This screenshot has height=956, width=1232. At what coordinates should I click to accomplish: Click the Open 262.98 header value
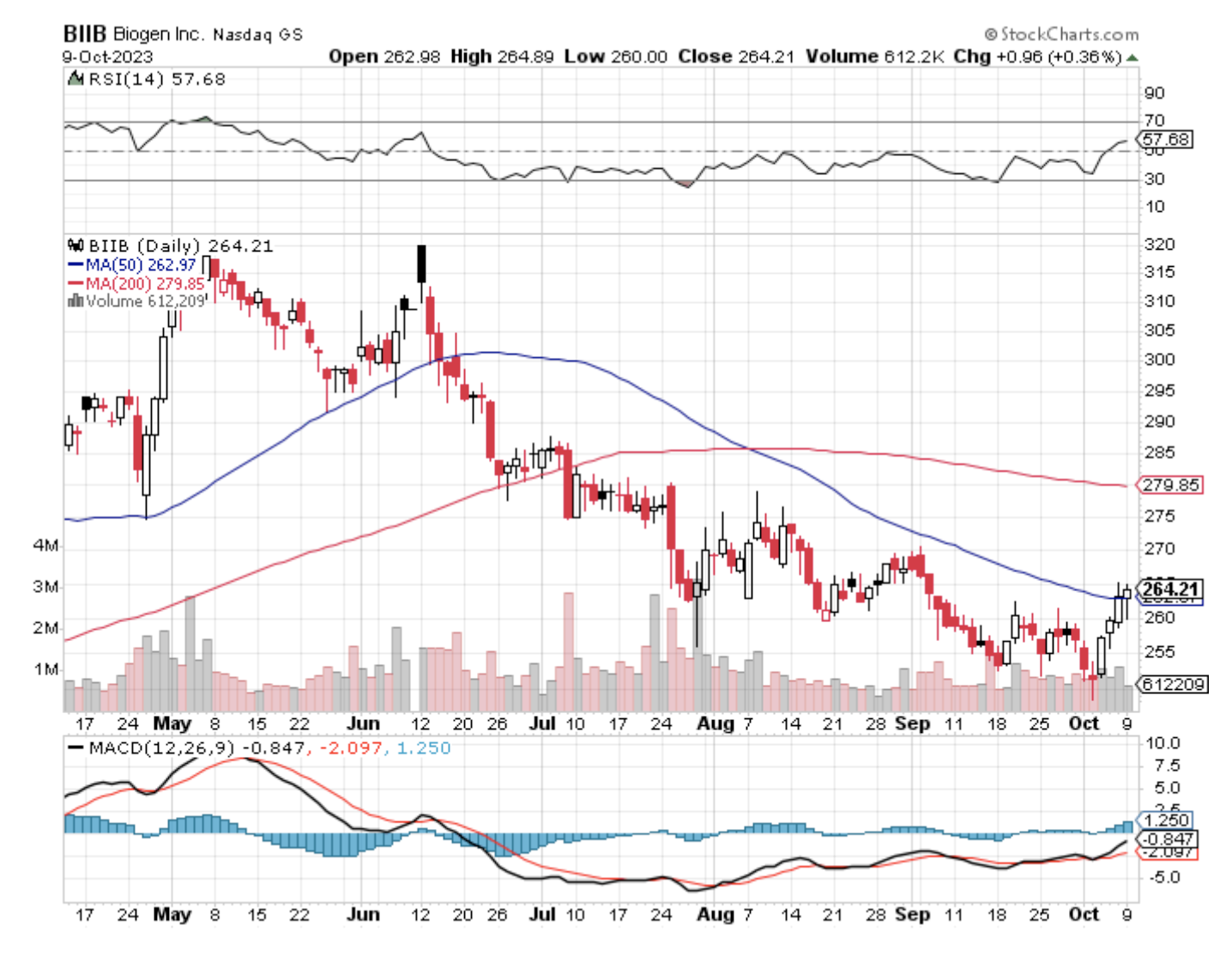(384, 57)
